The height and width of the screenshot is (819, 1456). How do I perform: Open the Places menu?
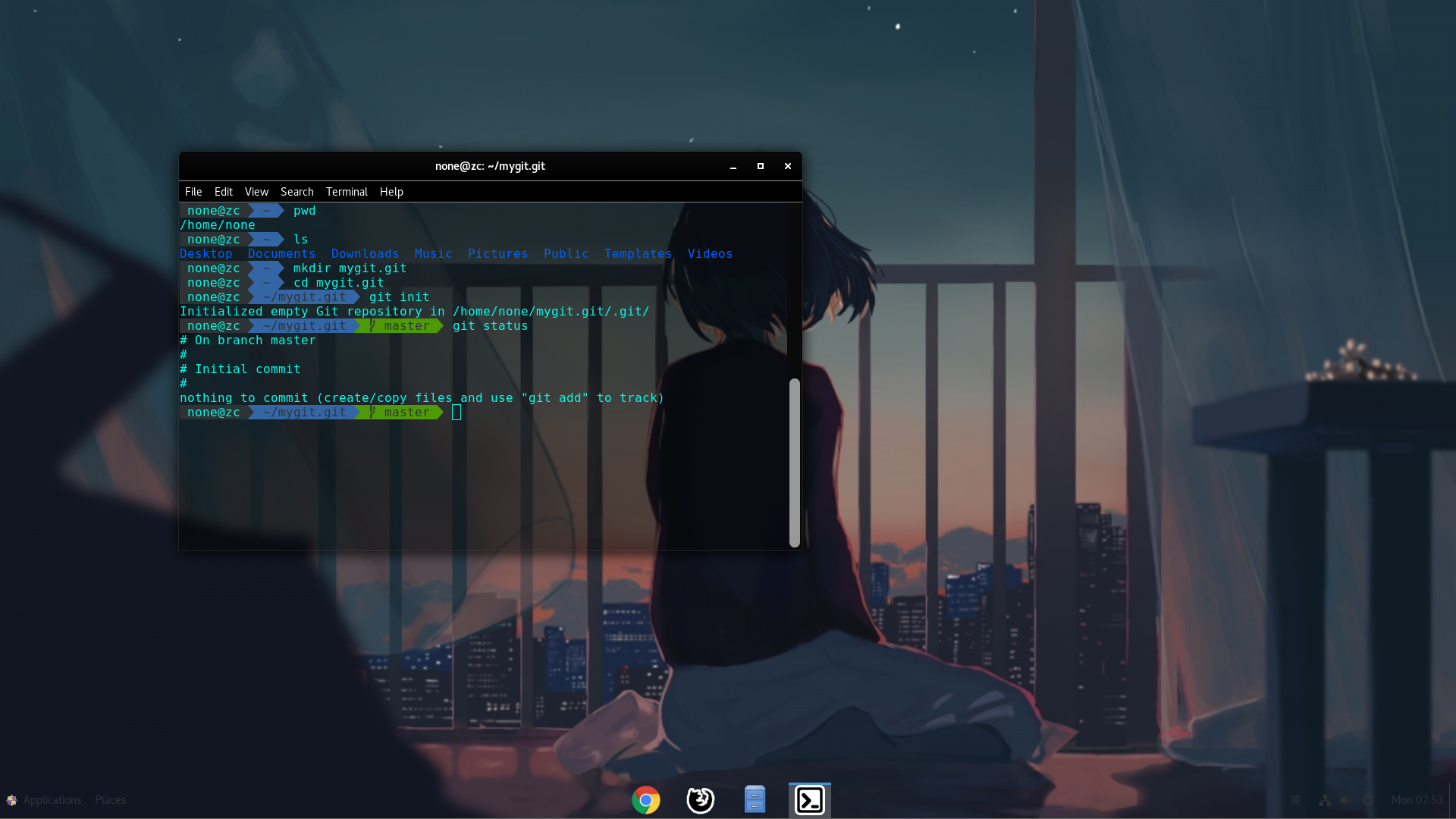[109, 799]
